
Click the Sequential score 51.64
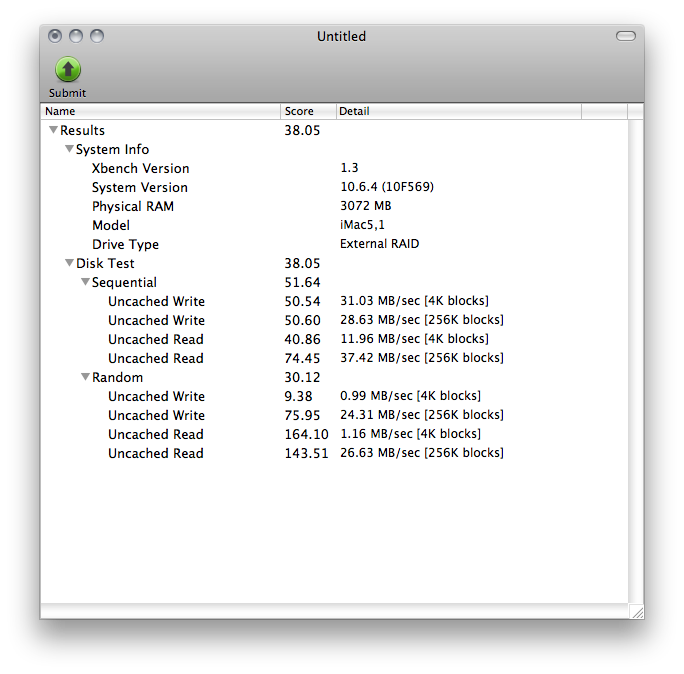click(302, 282)
